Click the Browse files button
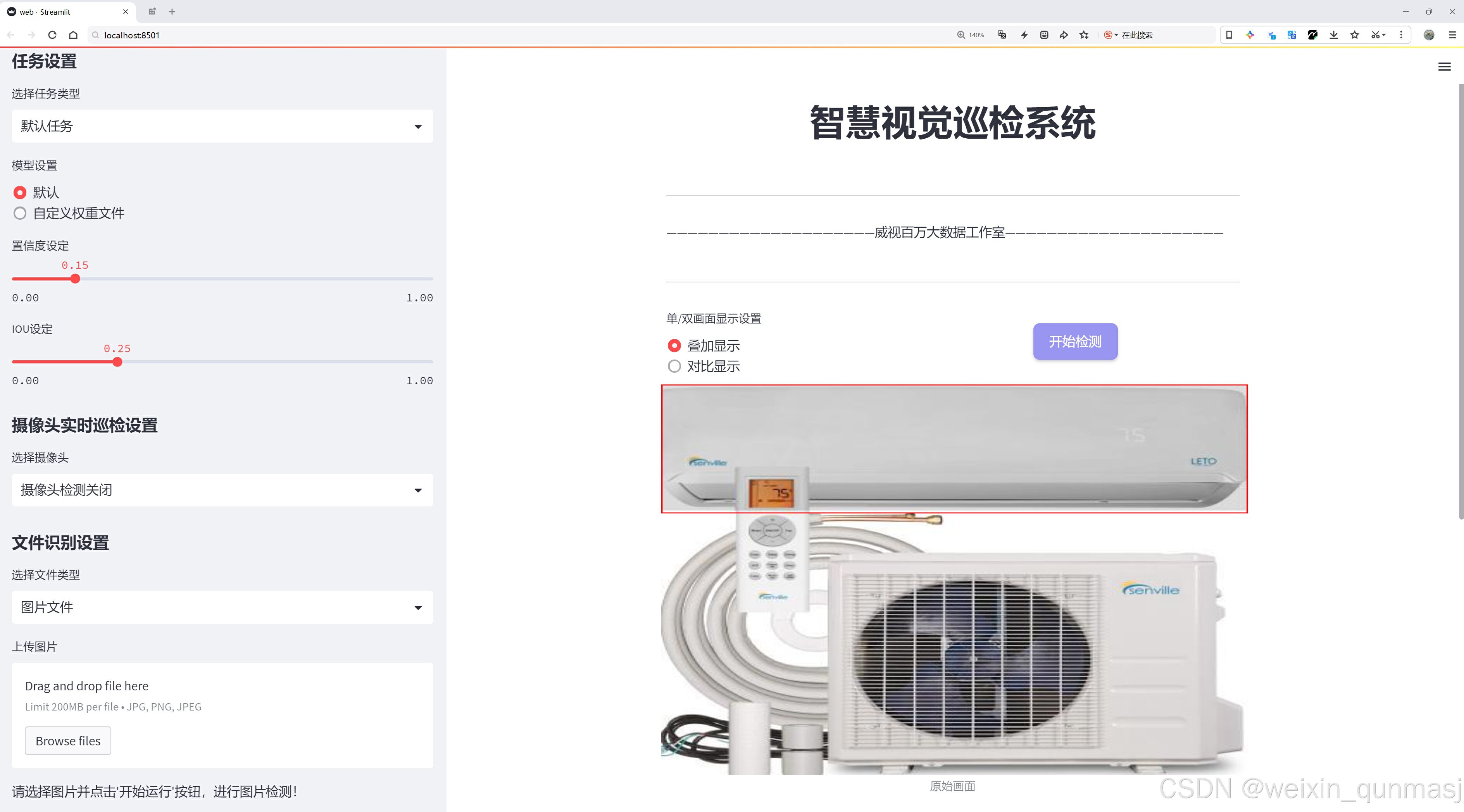Viewport: 1464px width, 812px height. pyautogui.click(x=67, y=740)
